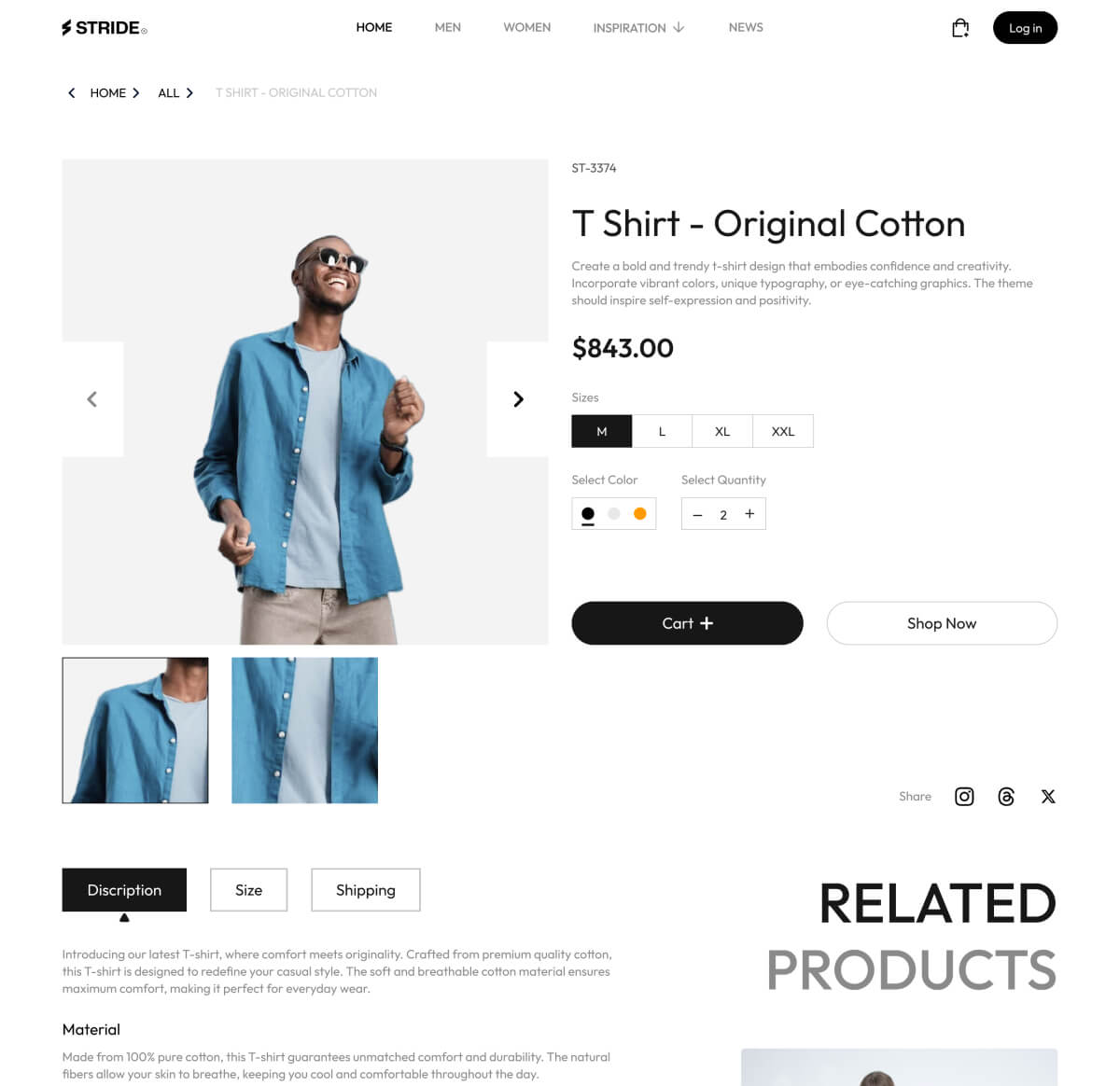Click the breadcrumb back chevron

coord(72,92)
